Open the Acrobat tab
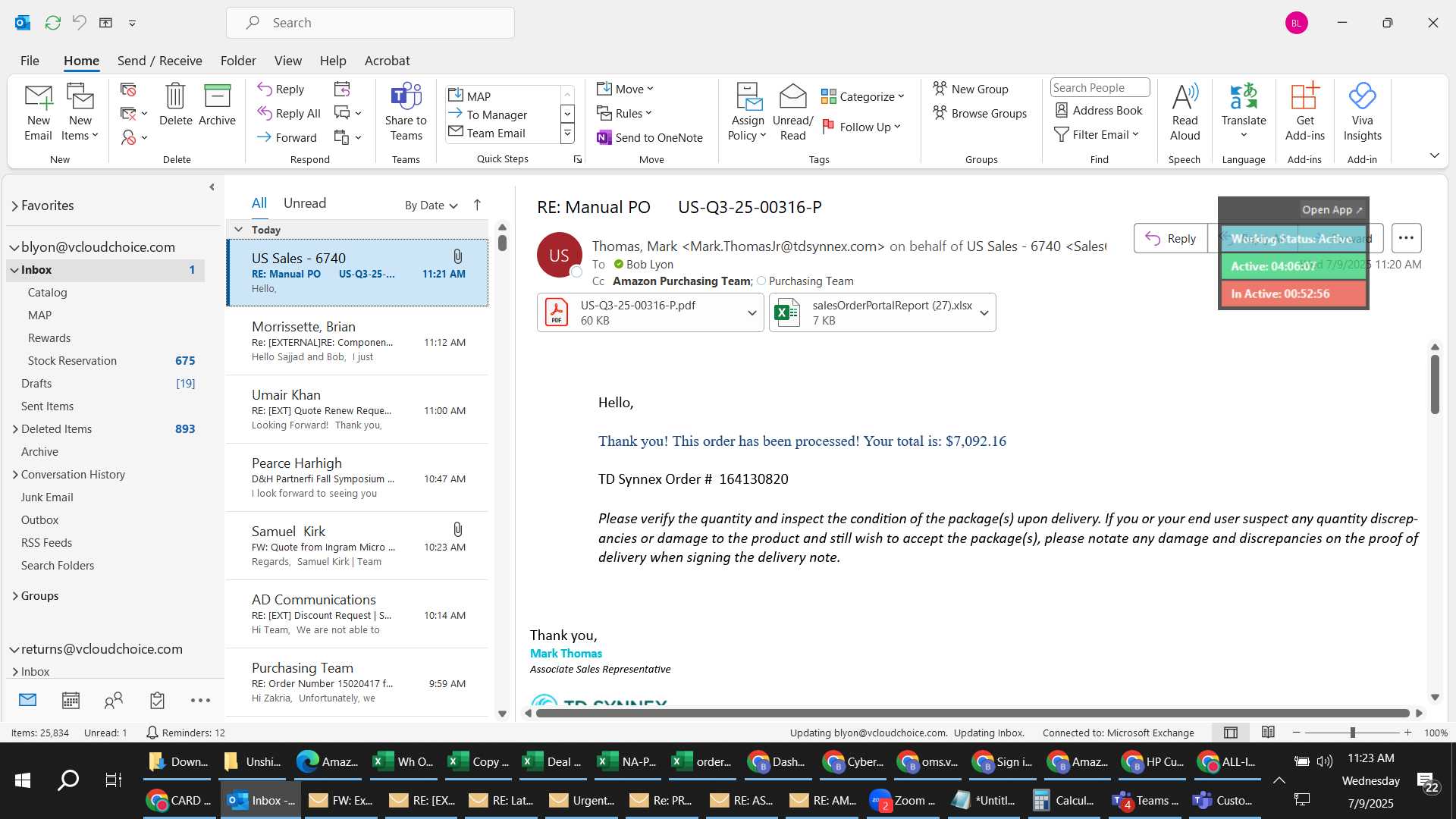This screenshot has height=819, width=1456. 387,61
